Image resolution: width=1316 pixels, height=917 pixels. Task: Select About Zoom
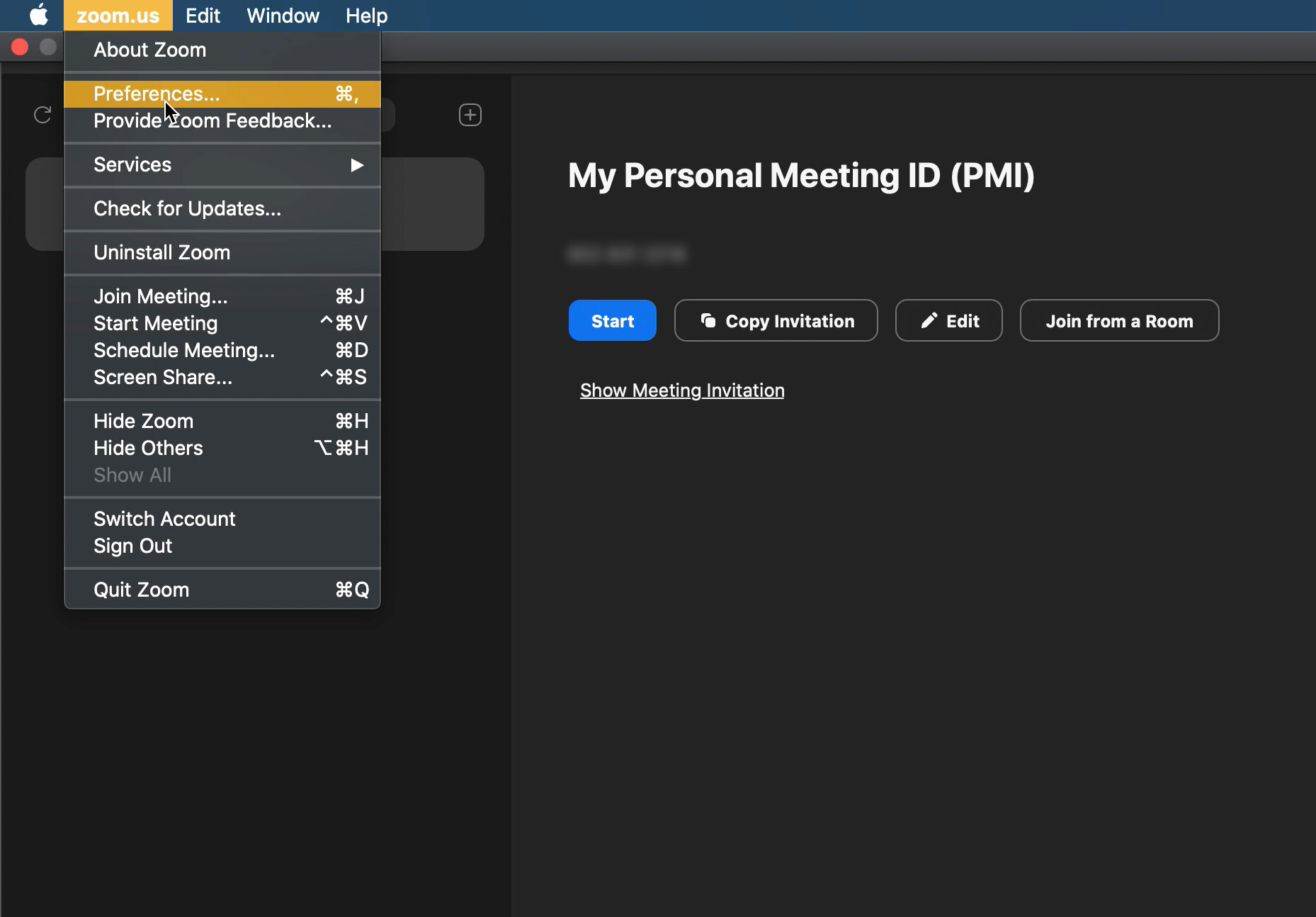222,50
